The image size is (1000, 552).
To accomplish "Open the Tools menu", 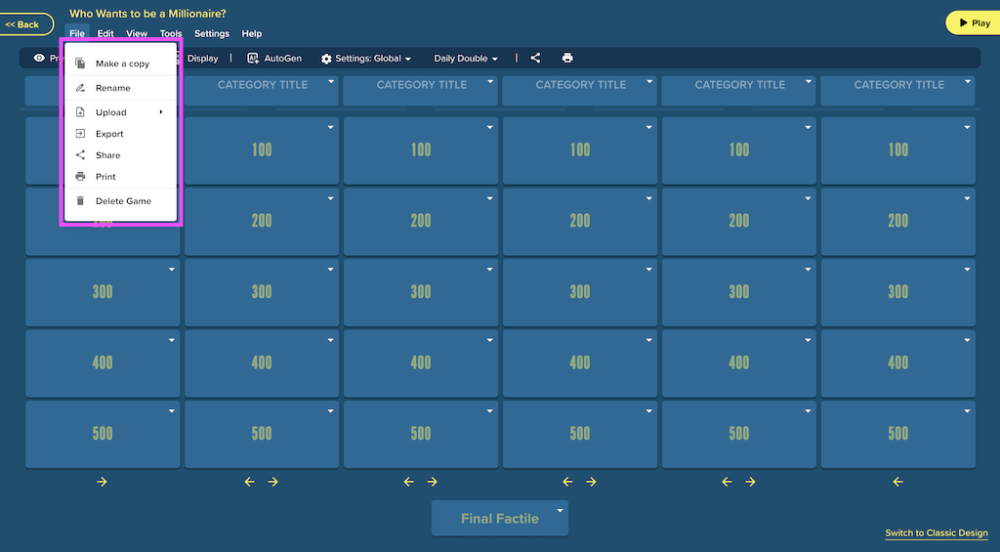I will point(170,33).
